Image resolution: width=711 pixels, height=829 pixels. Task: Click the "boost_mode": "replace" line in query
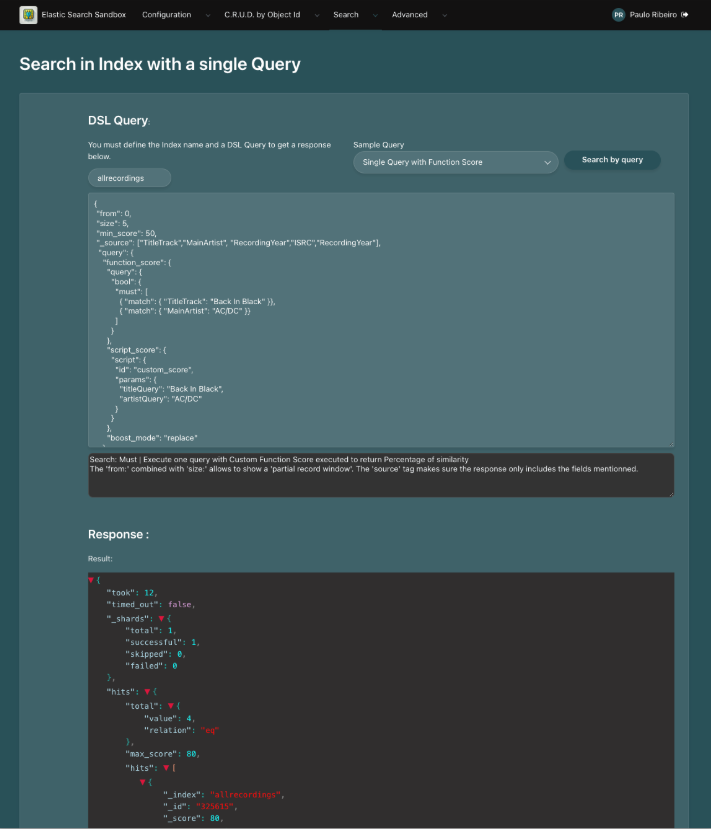pyautogui.click(x=152, y=438)
